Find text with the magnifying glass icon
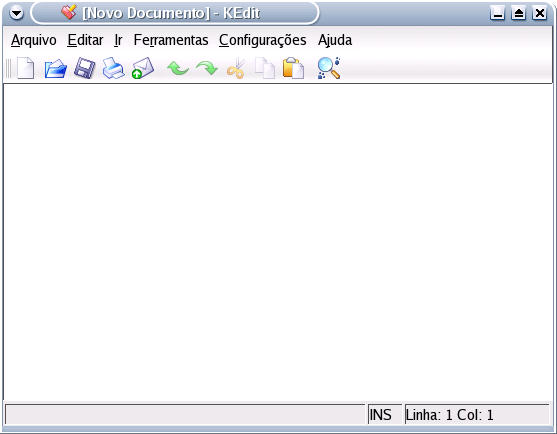 [329, 68]
